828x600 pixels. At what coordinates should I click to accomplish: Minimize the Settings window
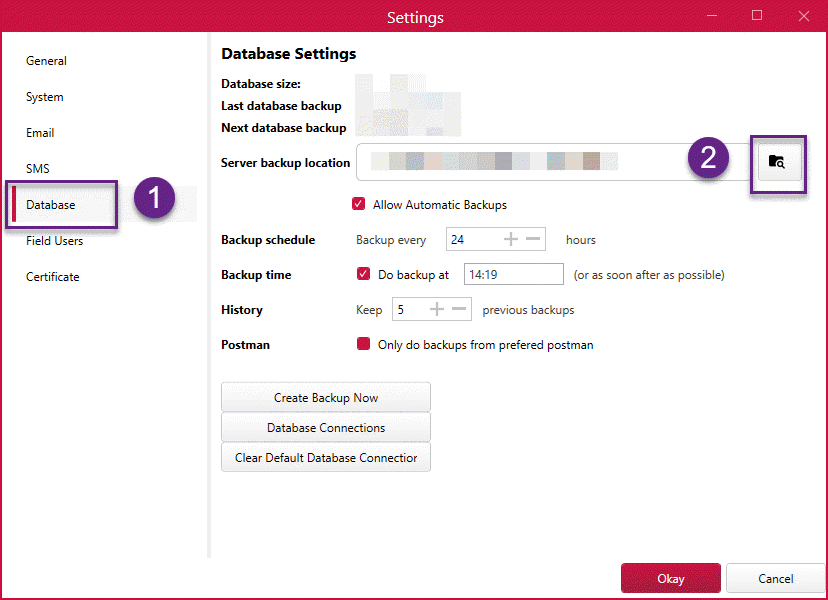pyautogui.click(x=712, y=15)
